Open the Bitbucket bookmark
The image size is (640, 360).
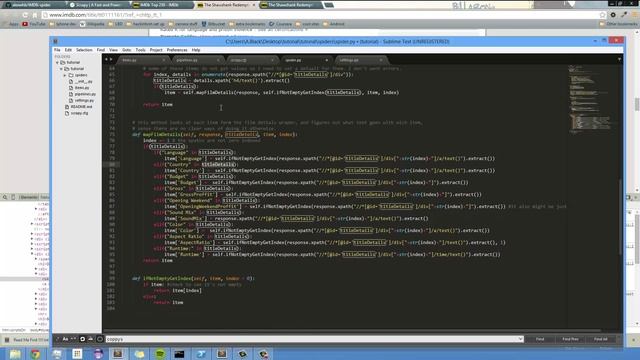click(213, 24)
